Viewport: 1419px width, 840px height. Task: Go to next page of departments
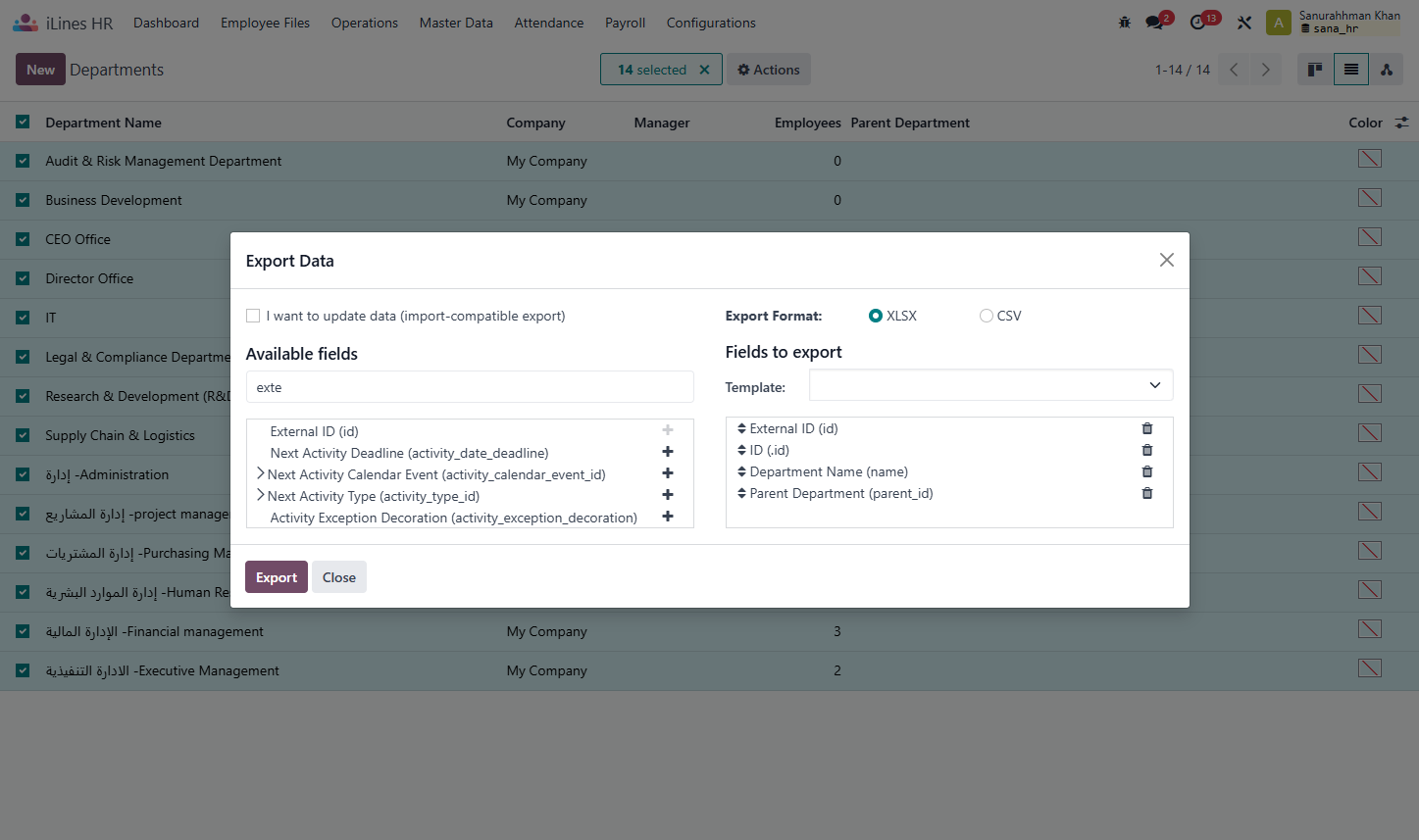pos(1266,70)
